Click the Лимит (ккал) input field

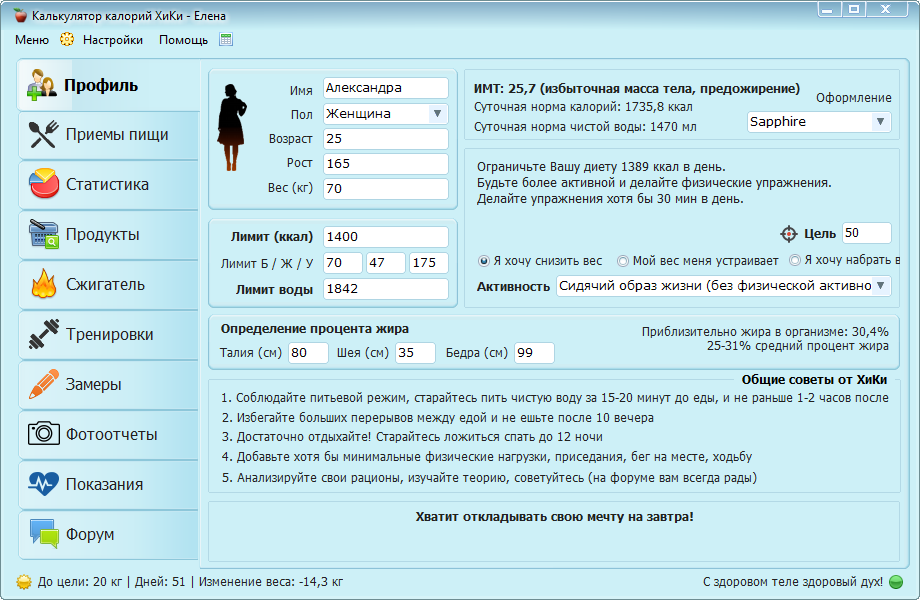point(385,237)
